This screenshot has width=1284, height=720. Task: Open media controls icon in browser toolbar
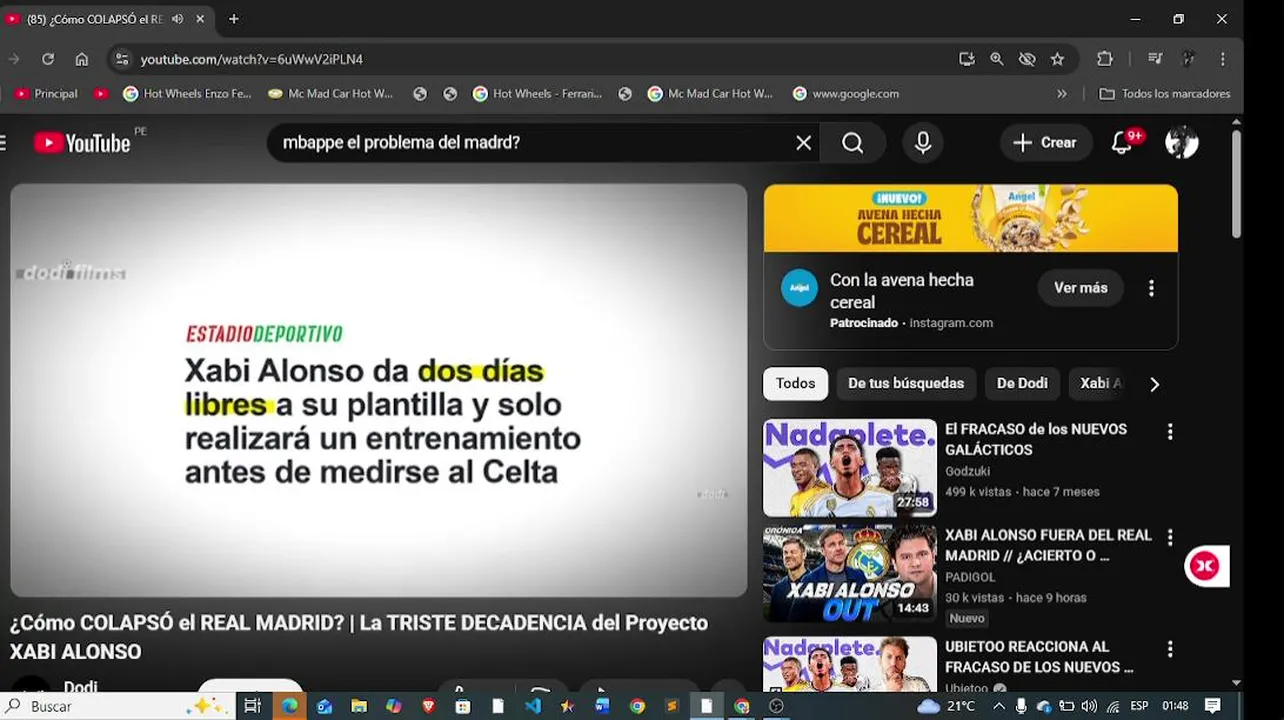[1155, 59]
